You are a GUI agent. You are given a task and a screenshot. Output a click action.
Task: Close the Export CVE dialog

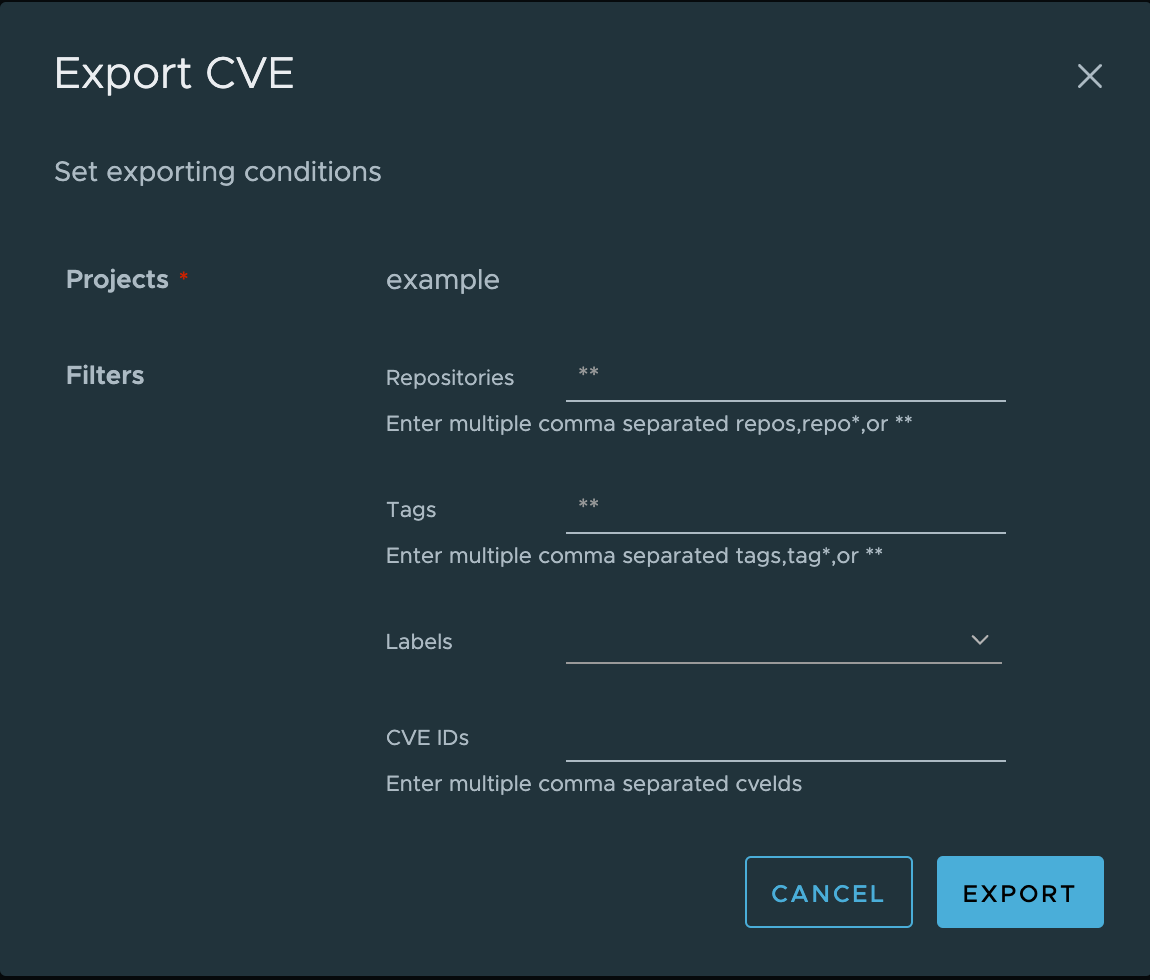(x=1089, y=76)
